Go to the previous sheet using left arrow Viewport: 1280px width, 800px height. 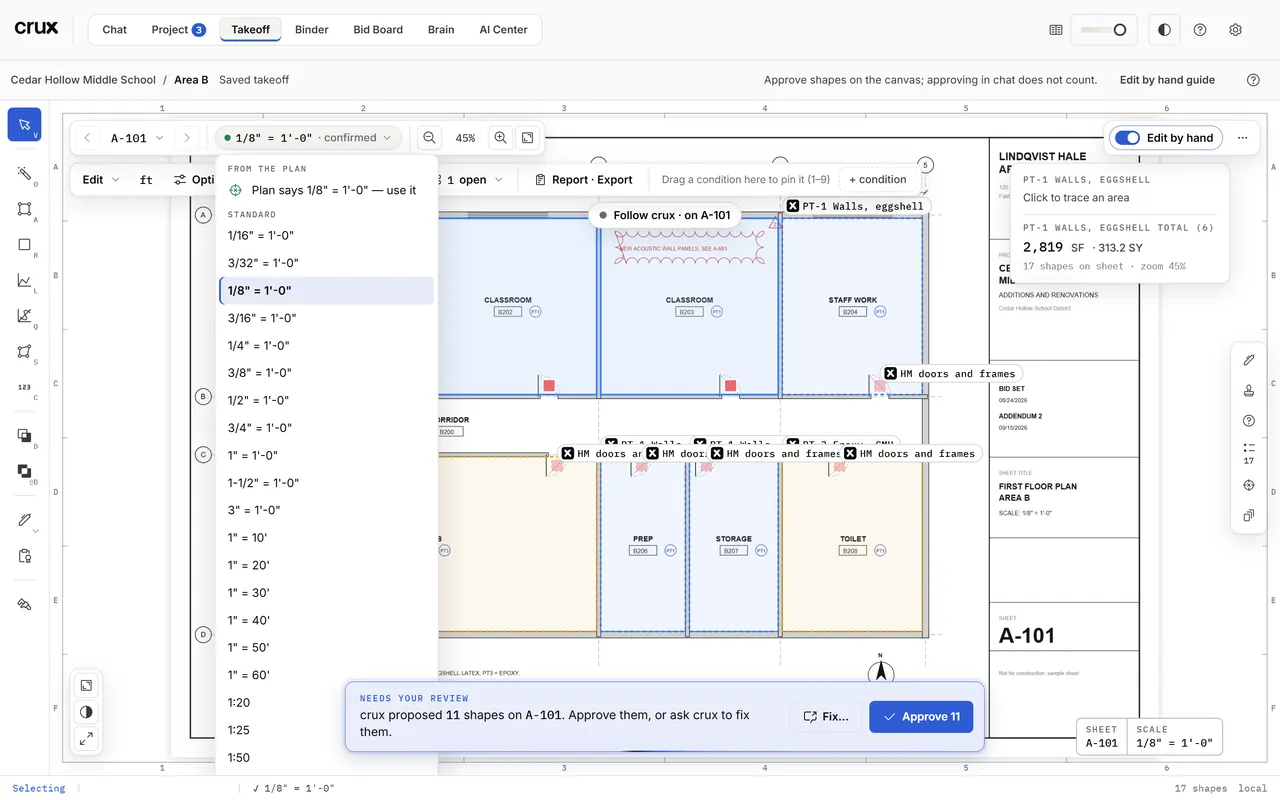point(87,138)
